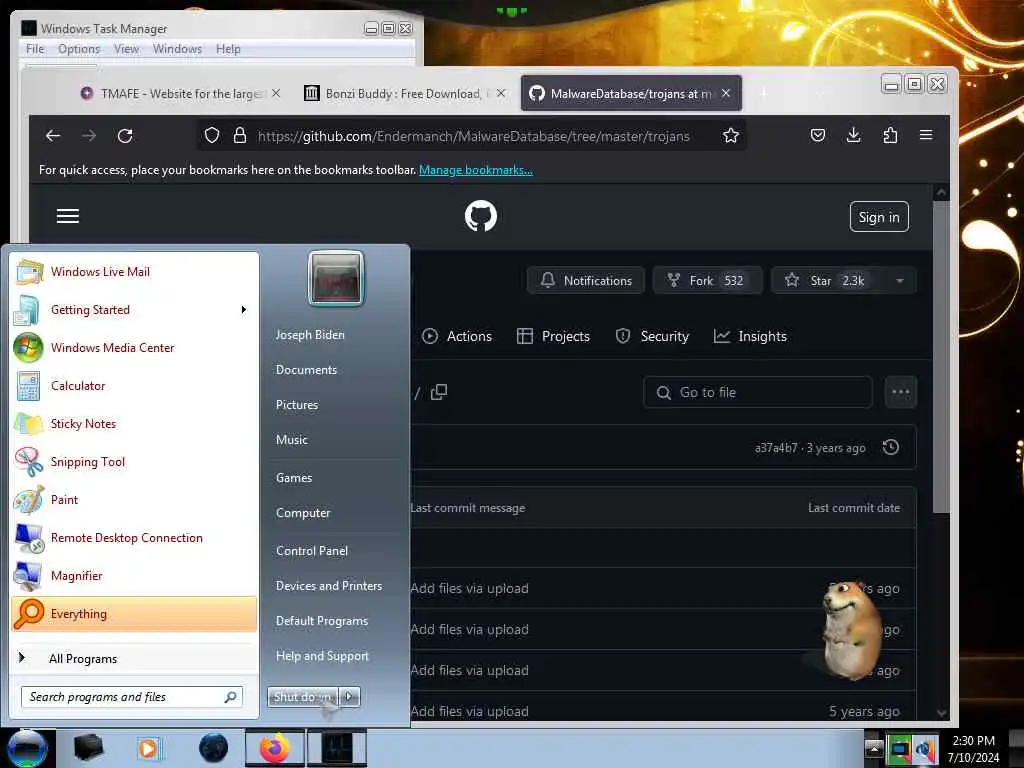1024x768 pixels.
Task: Fork the repository
Action: pyautogui.click(x=707, y=281)
